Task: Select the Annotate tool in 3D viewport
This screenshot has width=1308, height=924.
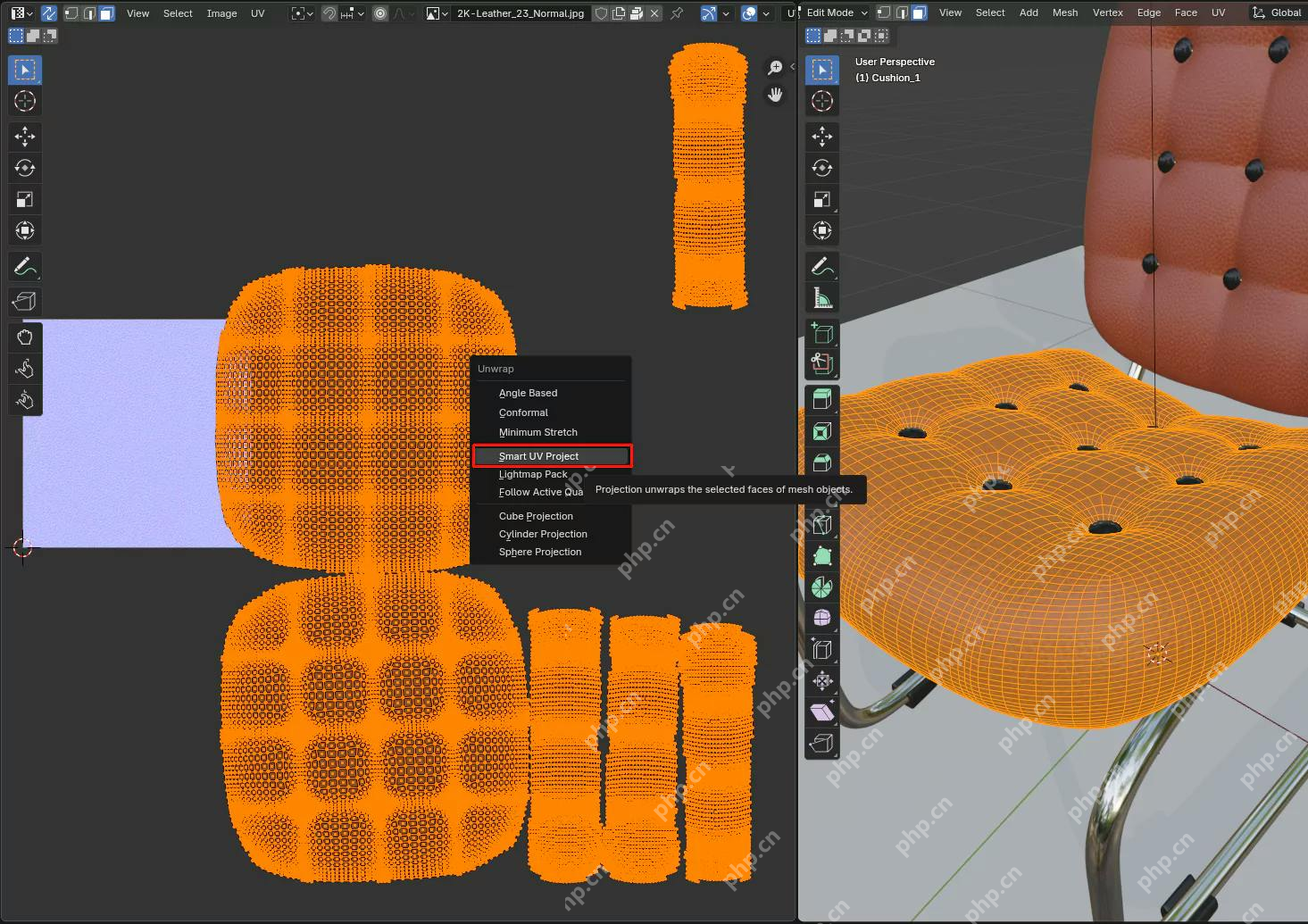Action: tap(822, 266)
